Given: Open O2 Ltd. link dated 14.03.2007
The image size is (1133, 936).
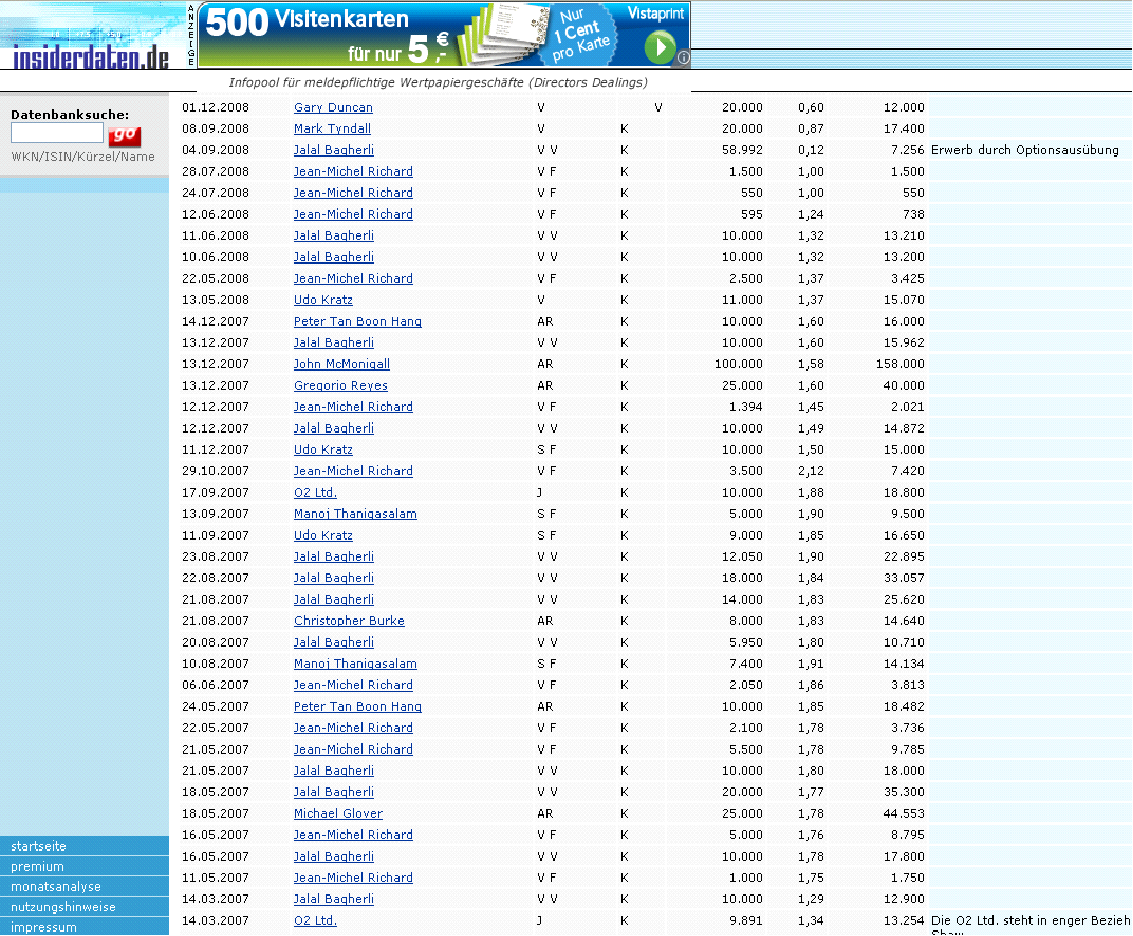Looking at the screenshot, I should pos(315,921).
